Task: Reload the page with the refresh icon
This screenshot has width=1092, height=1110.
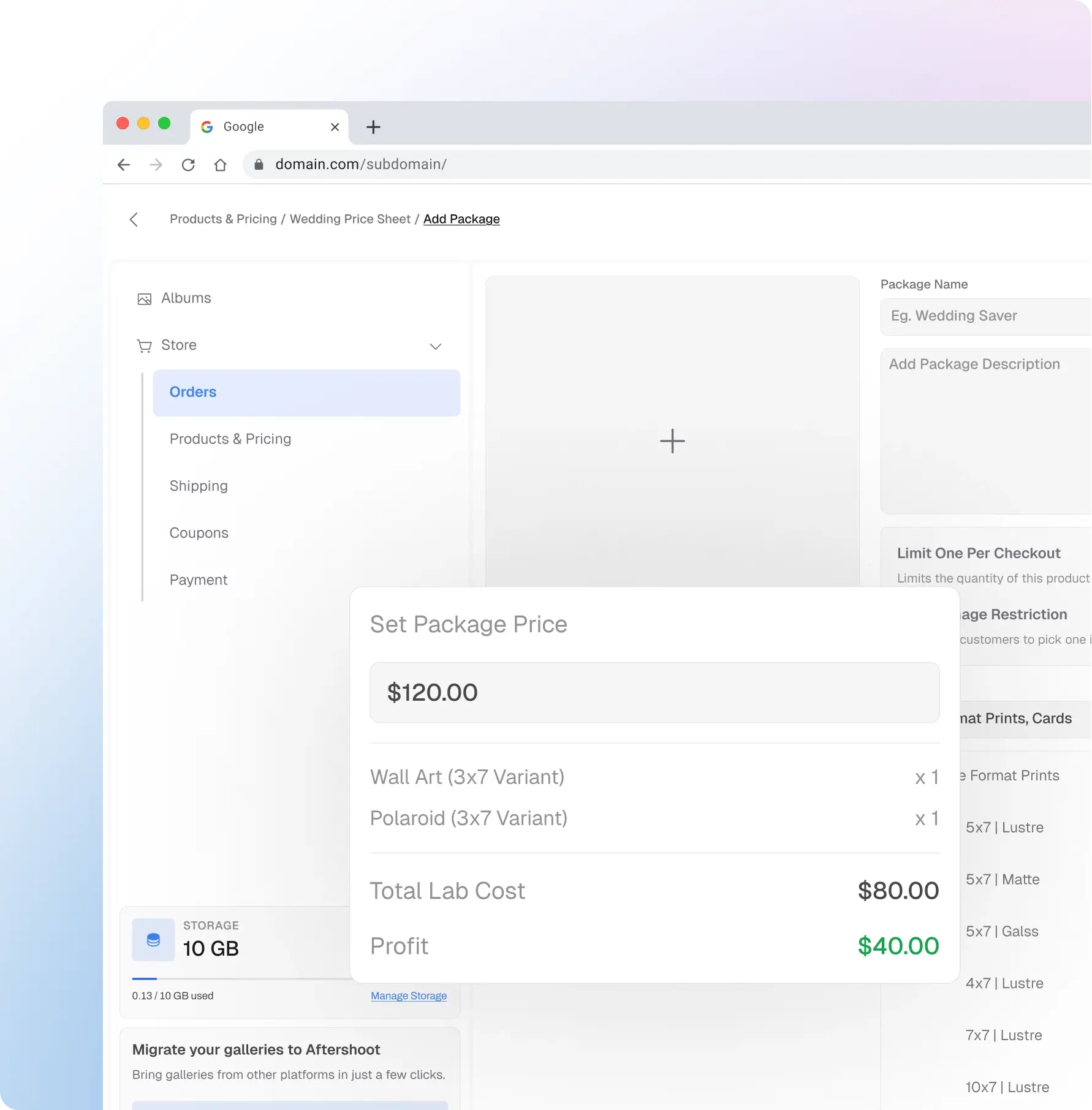Action: (188, 165)
